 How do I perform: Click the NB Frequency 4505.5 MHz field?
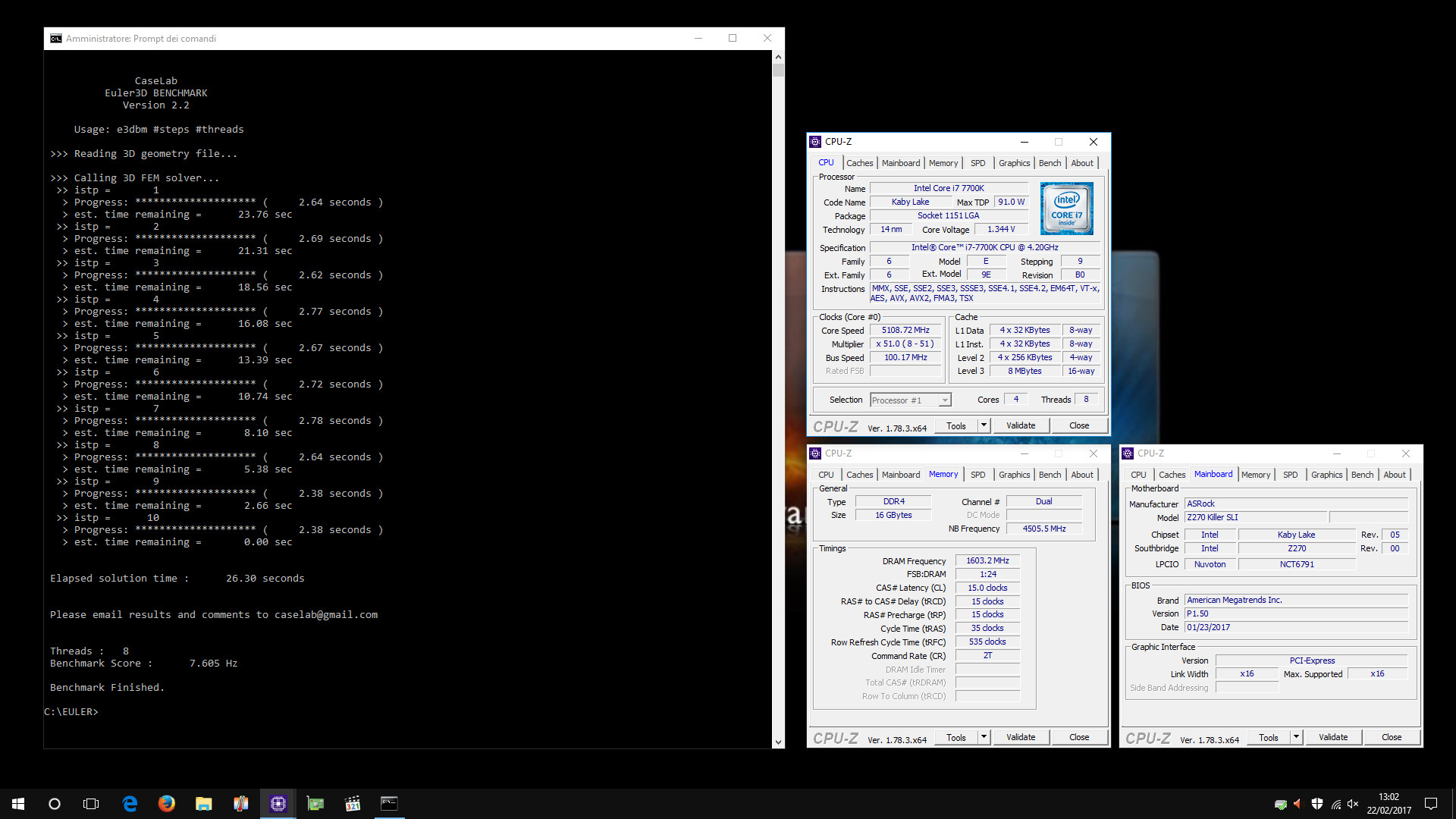point(1044,529)
